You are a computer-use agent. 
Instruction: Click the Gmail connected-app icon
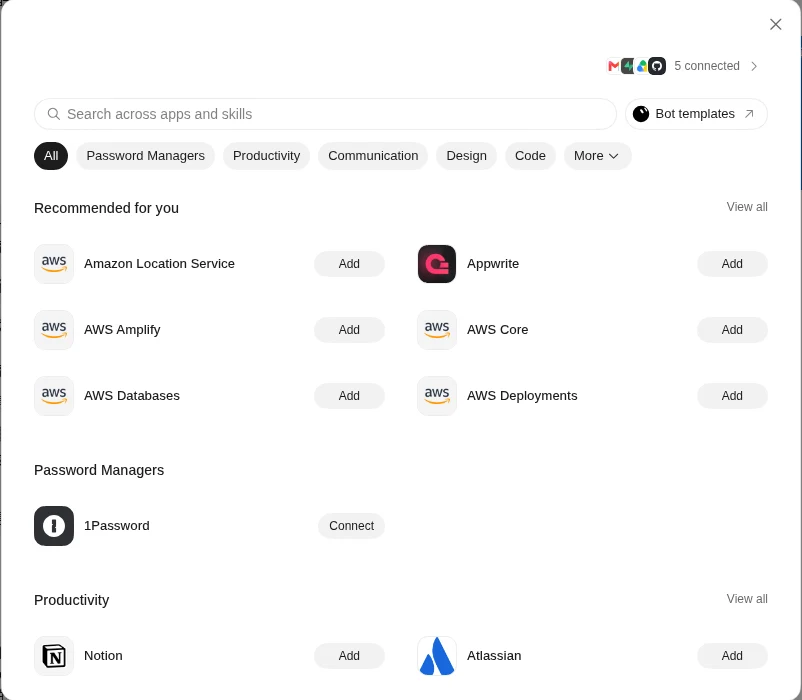coord(613,66)
